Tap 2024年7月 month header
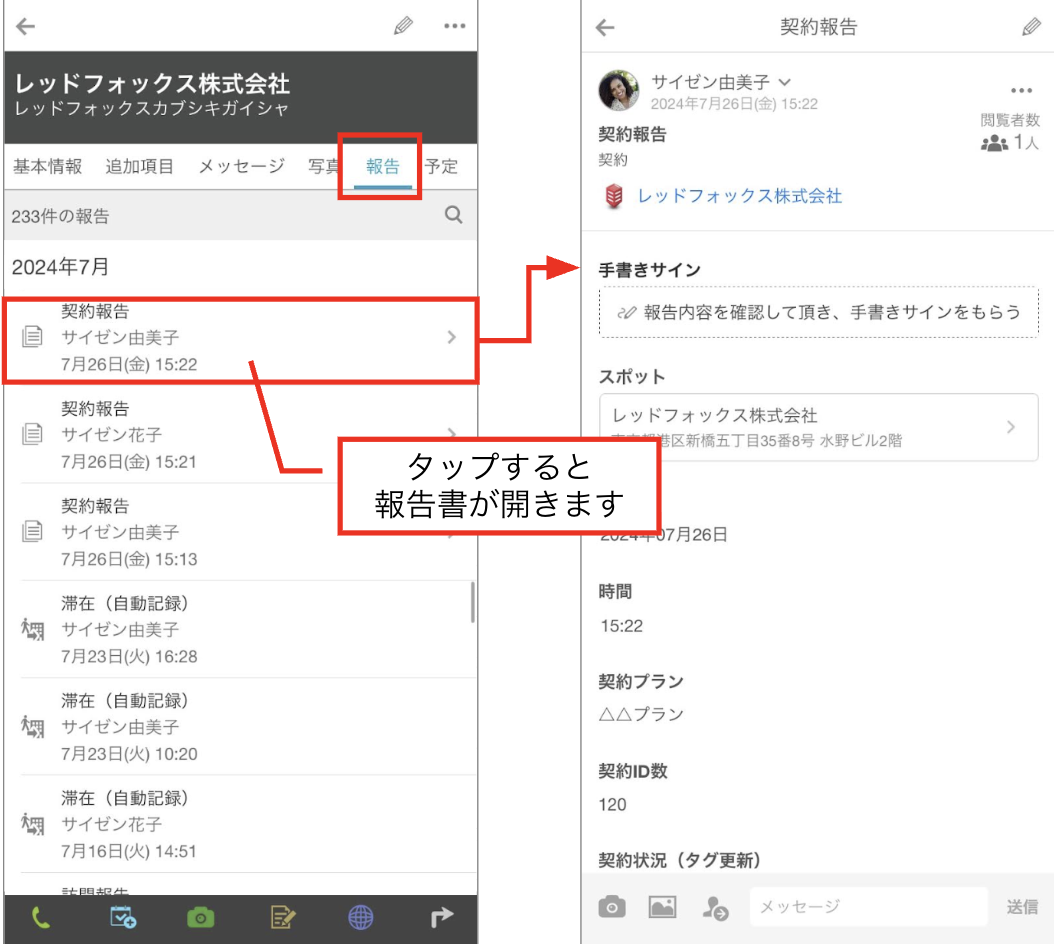Image resolution: width=1054 pixels, height=944 pixels. click(x=60, y=267)
